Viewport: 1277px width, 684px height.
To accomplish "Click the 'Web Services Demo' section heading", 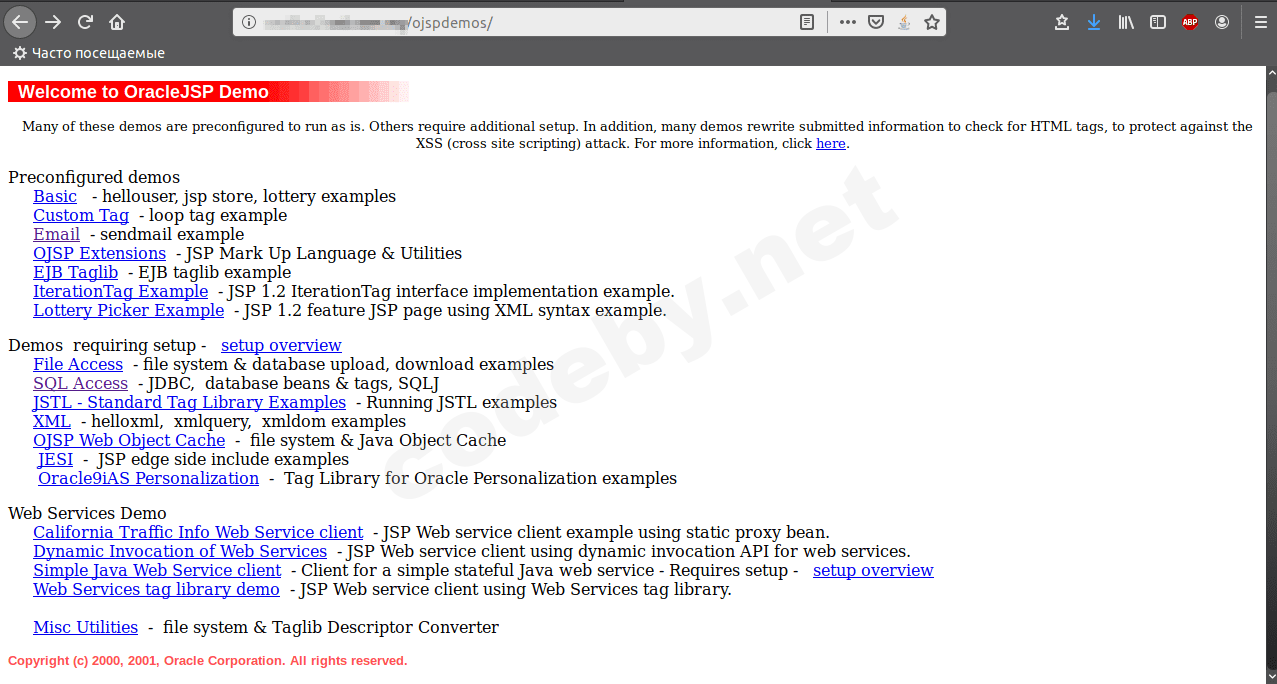I will pos(87,514).
